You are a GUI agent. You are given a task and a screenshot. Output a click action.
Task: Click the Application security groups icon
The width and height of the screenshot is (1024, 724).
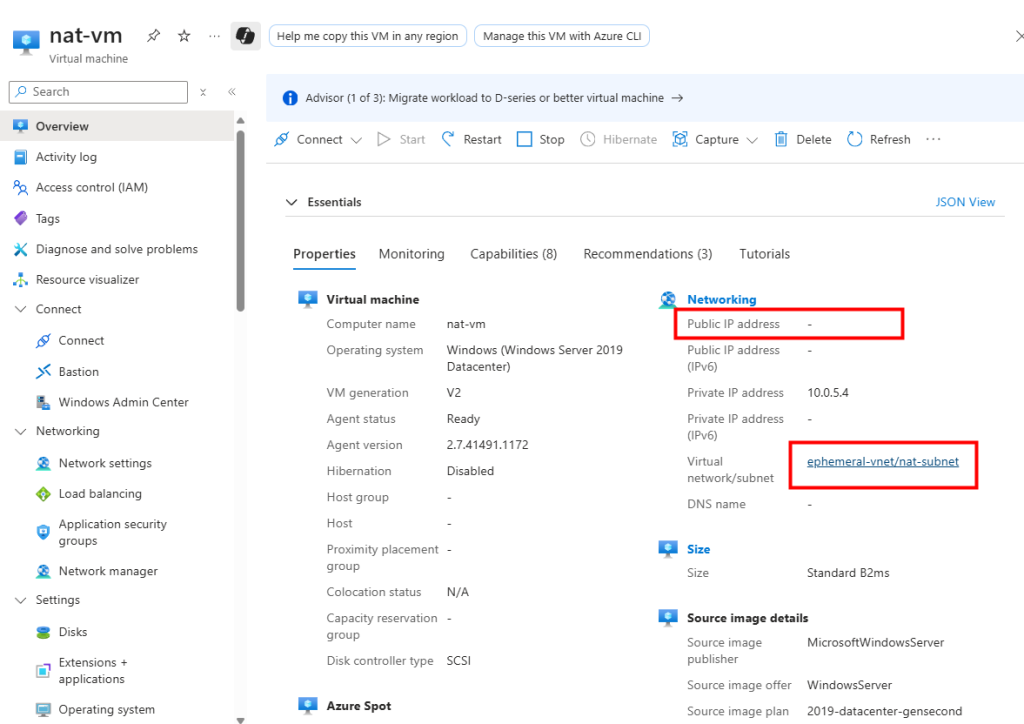pos(44,532)
